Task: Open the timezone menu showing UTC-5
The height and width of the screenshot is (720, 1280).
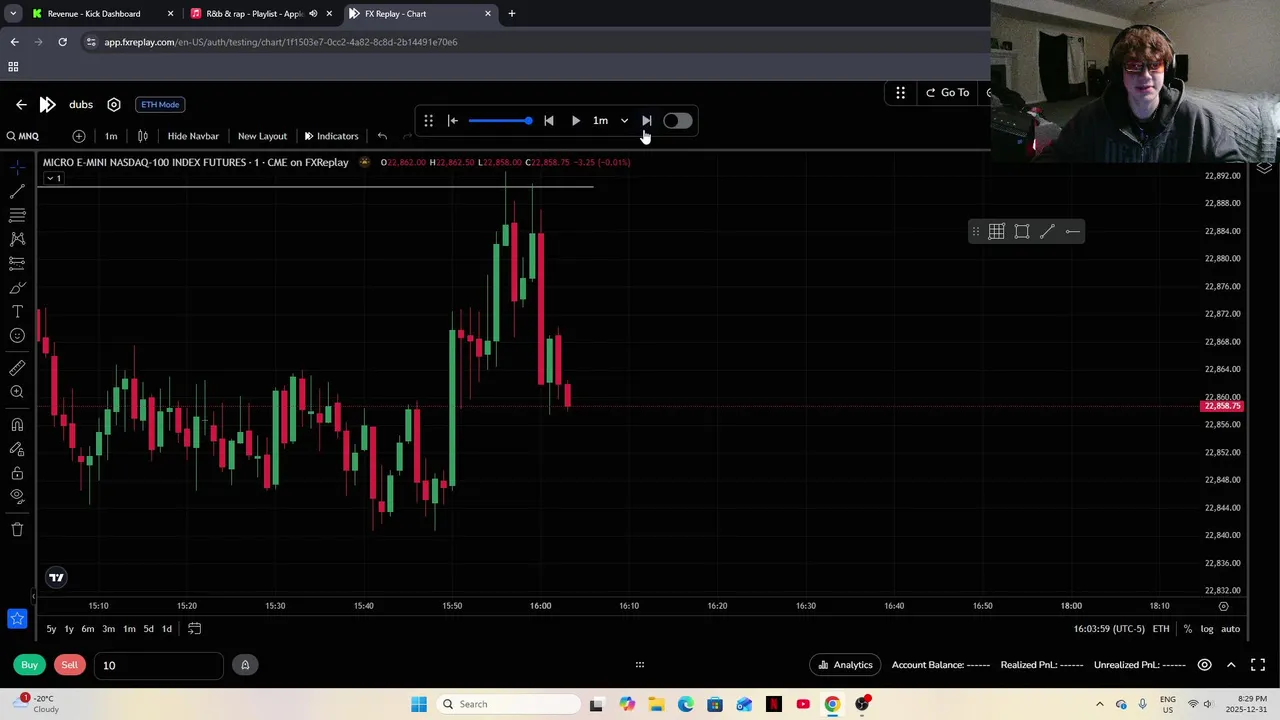Action: point(1109,629)
